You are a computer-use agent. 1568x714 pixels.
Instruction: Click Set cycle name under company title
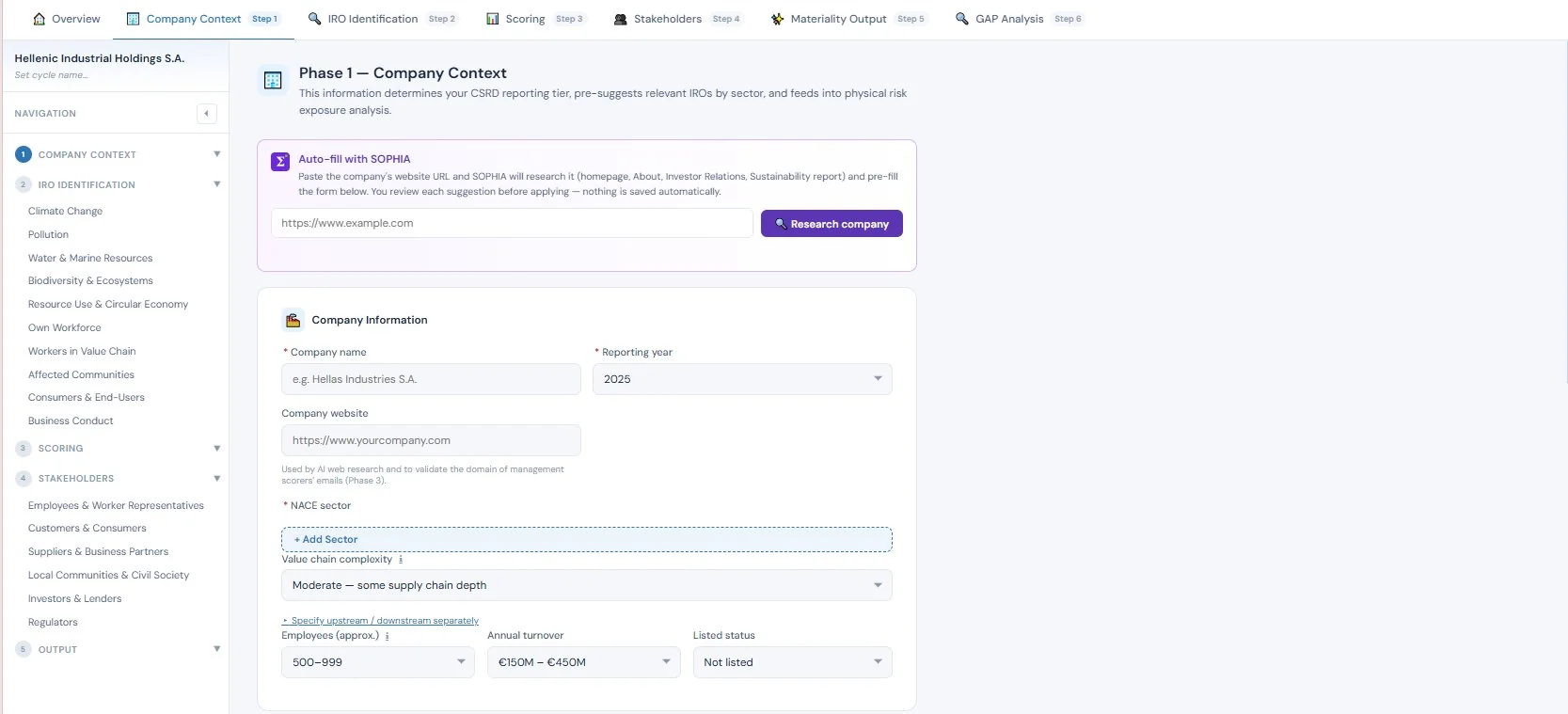(x=52, y=75)
